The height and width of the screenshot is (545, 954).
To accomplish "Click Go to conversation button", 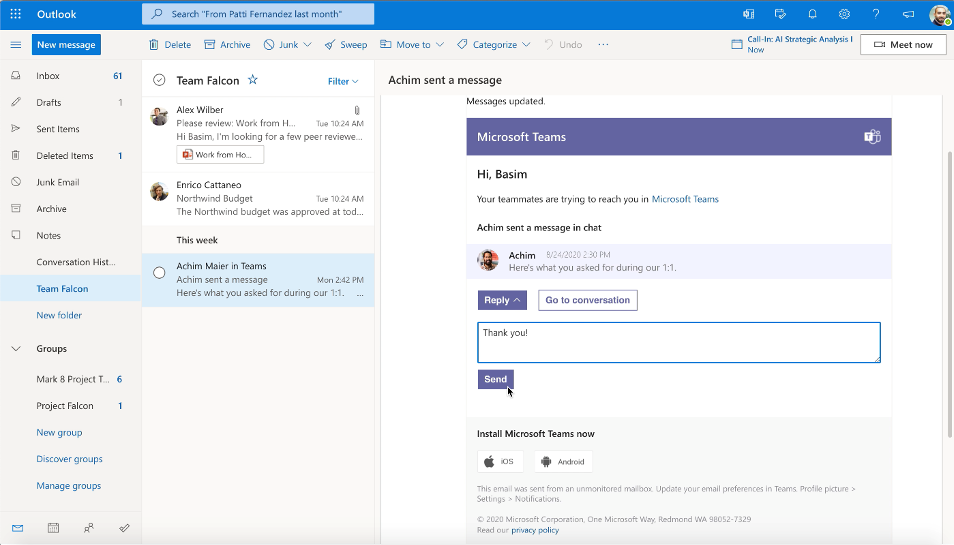I will click(x=588, y=300).
